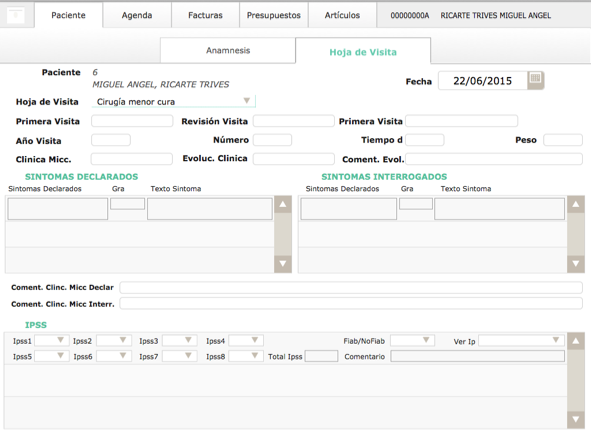Open the calendar picker beside Fecha
Screen dimensions: 591x431
(536, 80)
